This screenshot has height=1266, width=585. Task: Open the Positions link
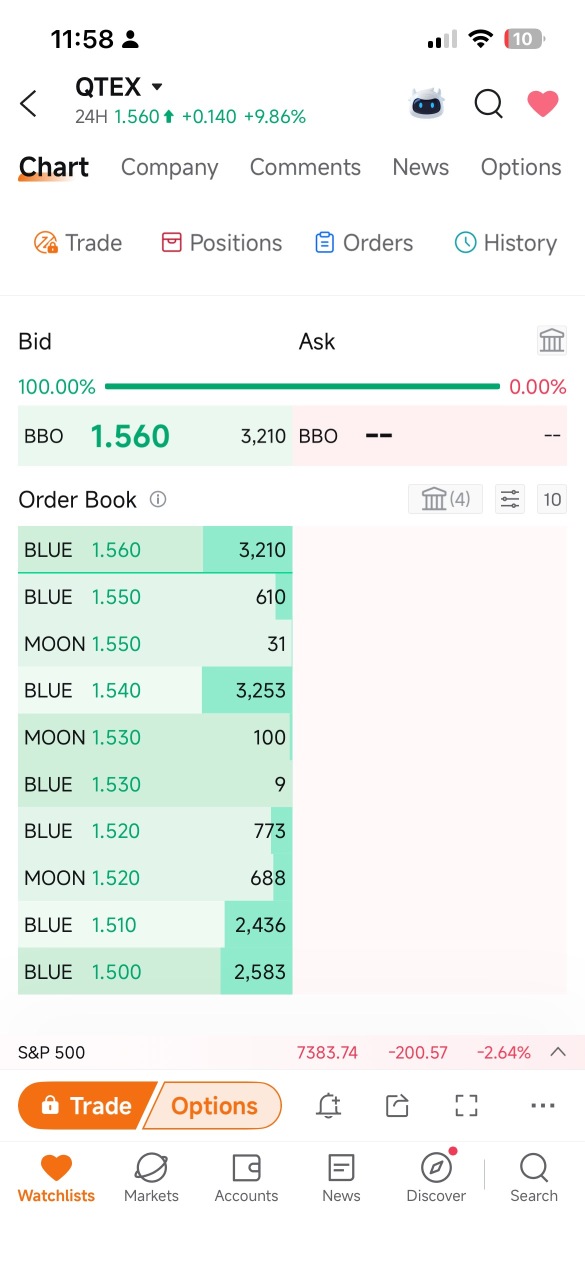222,243
